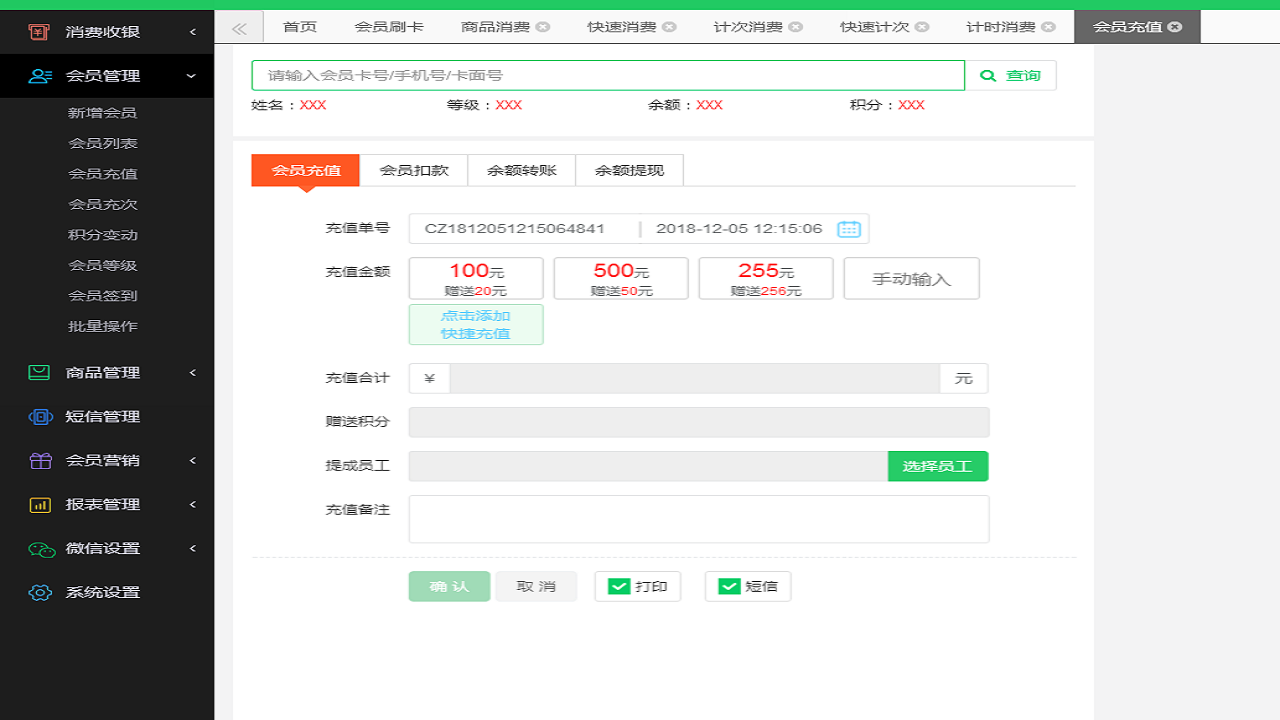1280x720 pixels.
Task: Disable the 短信 SMS checkbox
Action: tap(729, 586)
